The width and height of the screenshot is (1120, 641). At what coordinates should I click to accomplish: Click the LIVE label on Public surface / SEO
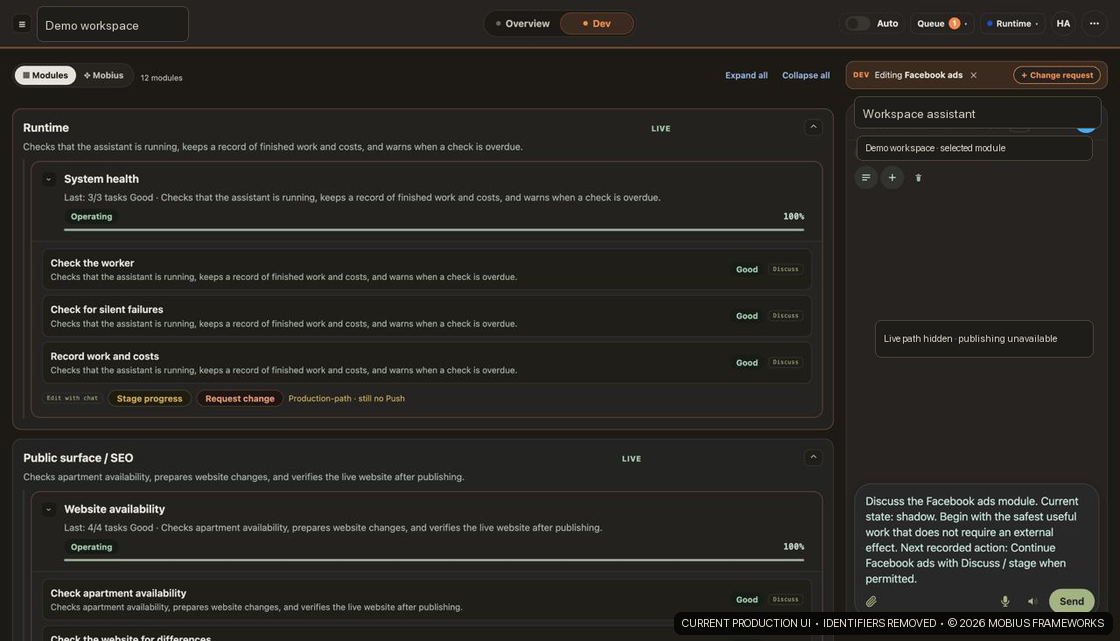[x=631, y=459]
